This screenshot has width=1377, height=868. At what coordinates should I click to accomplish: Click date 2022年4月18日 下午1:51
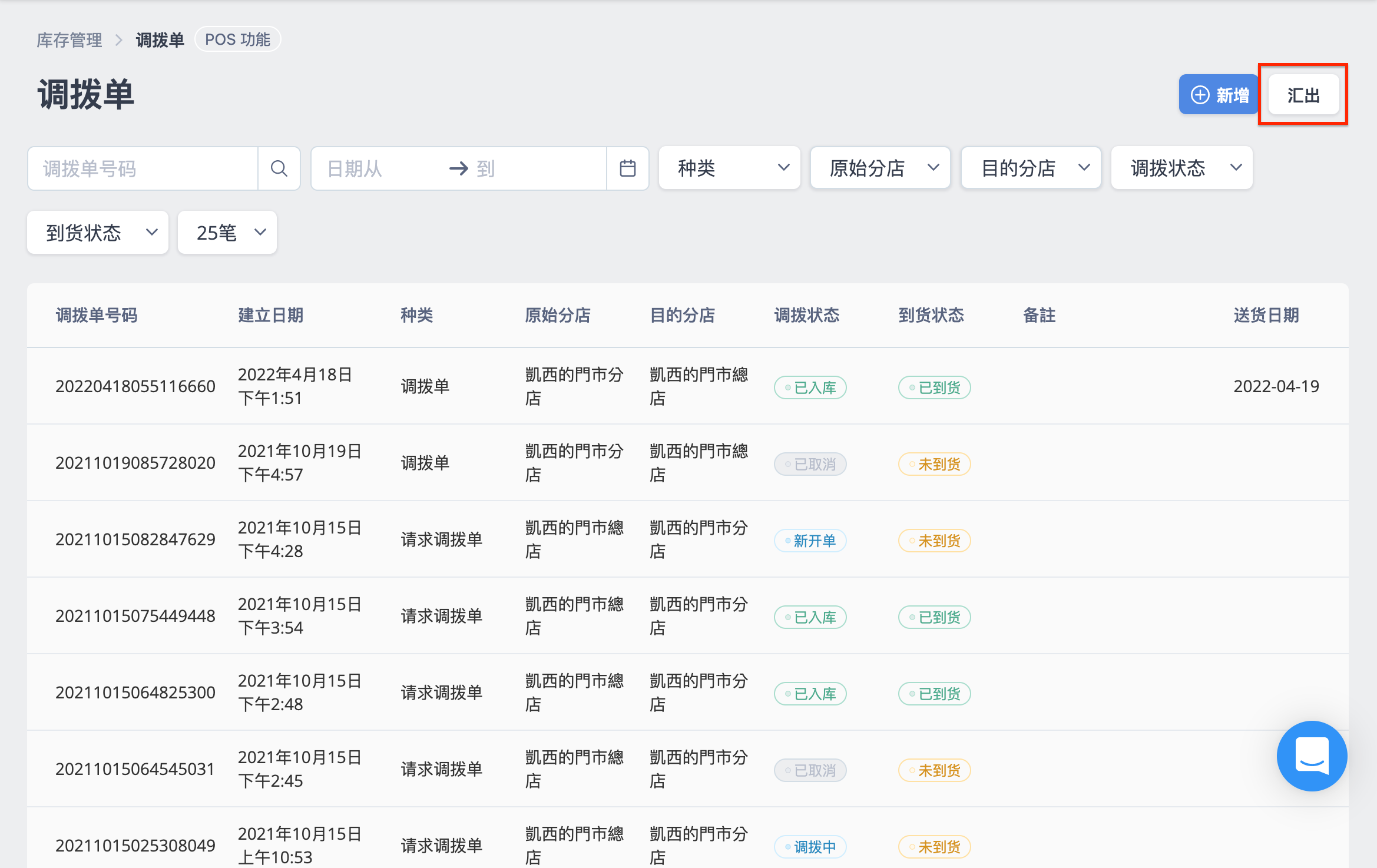pos(295,386)
